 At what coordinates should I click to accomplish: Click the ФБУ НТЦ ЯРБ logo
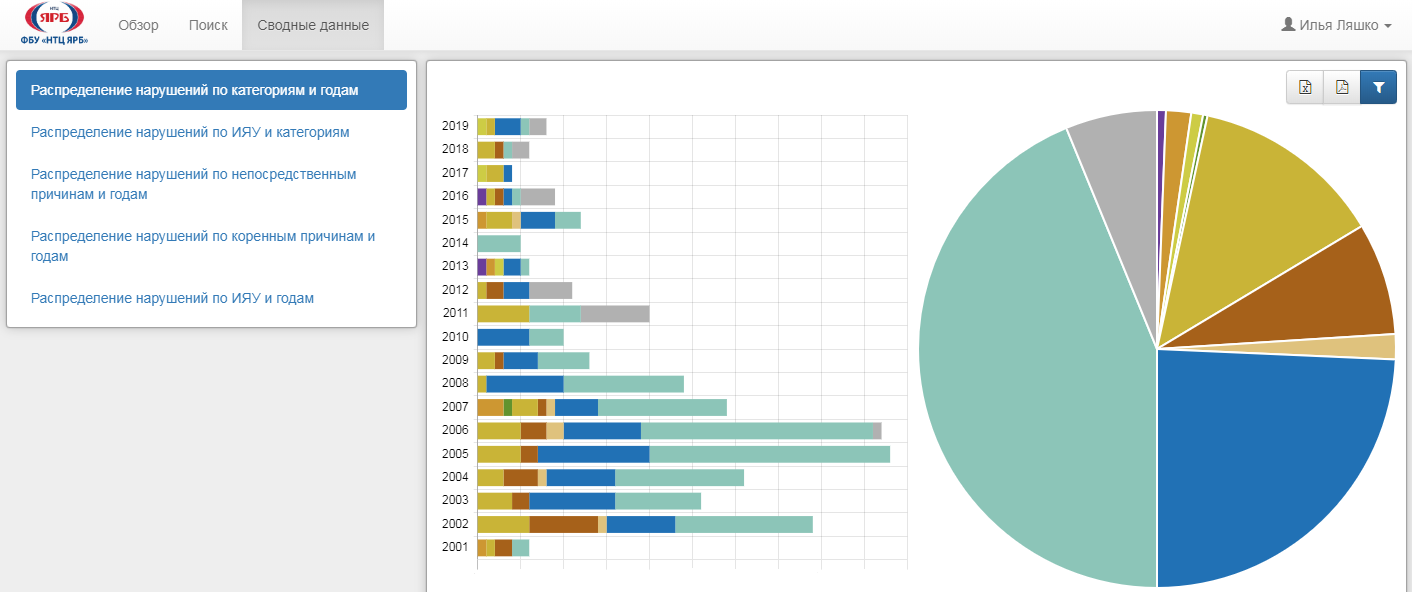click(x=54, y=24)
